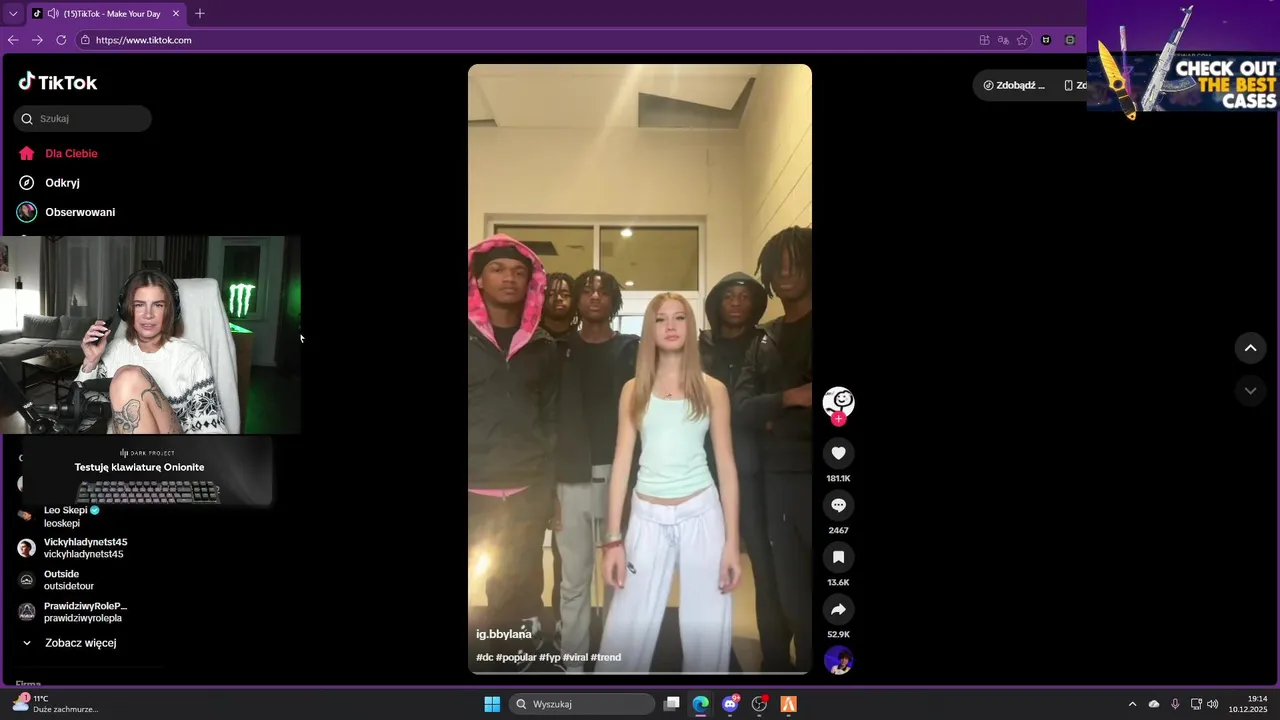Mute the tab via speaker icon

click(x=53, y=14)
